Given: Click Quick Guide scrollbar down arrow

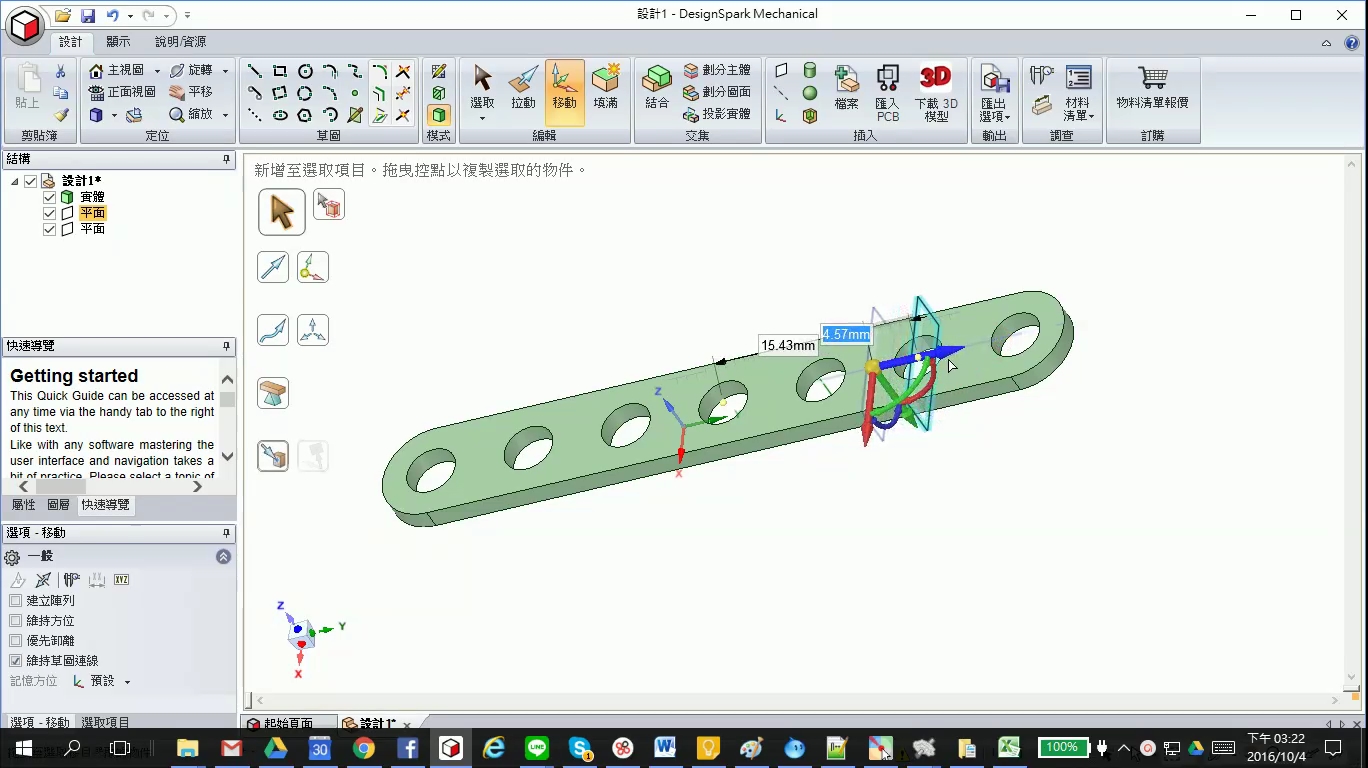Looking at the screenshot, I should pyautogui.click(x=227, y=456).
